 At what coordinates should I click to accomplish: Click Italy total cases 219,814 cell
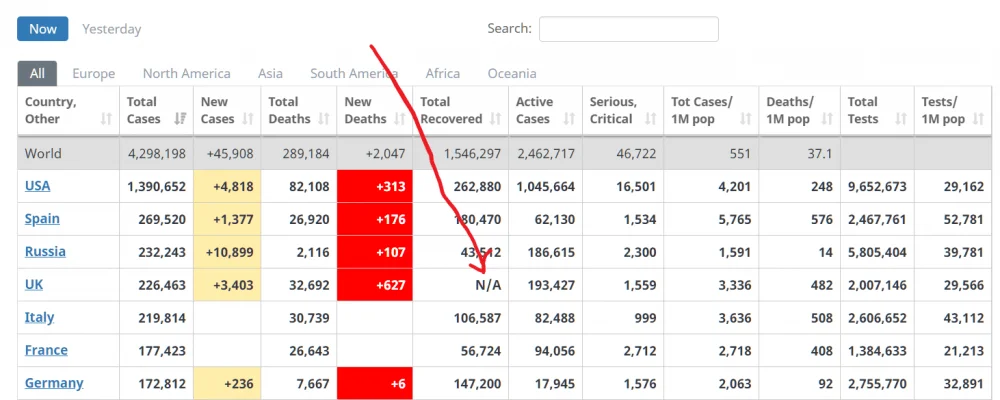coord(156,318)
